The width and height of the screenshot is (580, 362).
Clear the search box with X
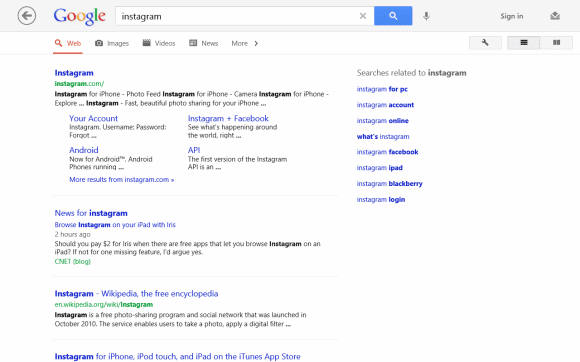[x=363, y=16]
